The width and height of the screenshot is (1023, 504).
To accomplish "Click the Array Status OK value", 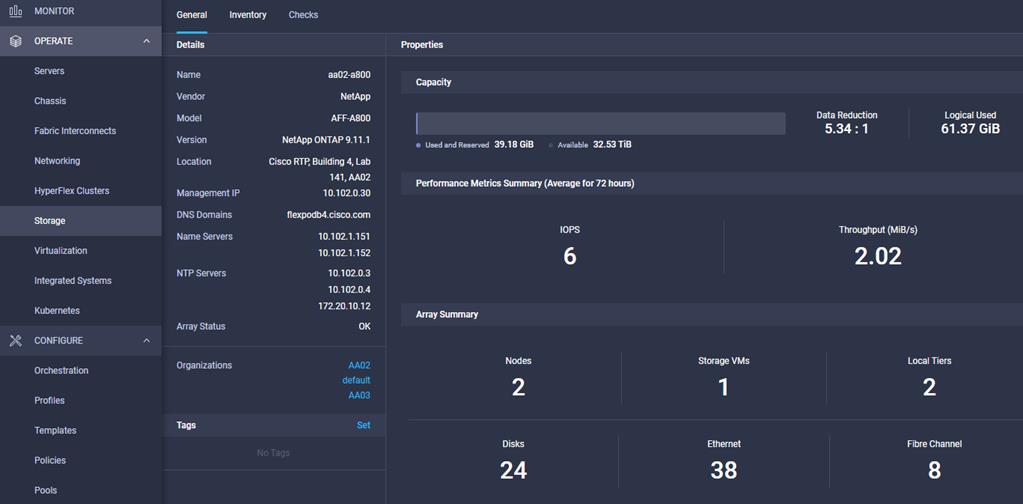I will [365, 326].
